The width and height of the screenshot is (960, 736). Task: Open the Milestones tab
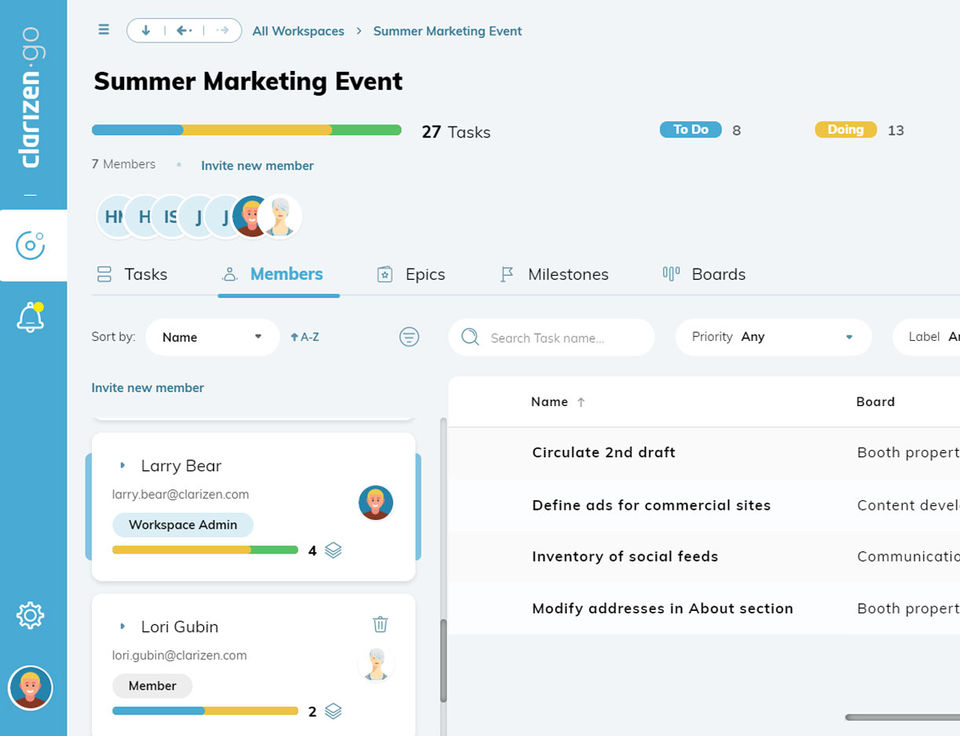(554, 274)
